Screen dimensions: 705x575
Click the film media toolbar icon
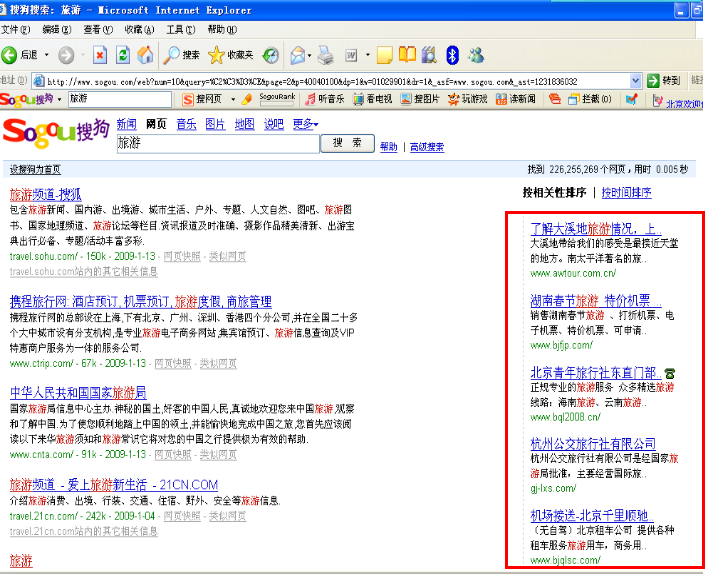click(429, 55)
